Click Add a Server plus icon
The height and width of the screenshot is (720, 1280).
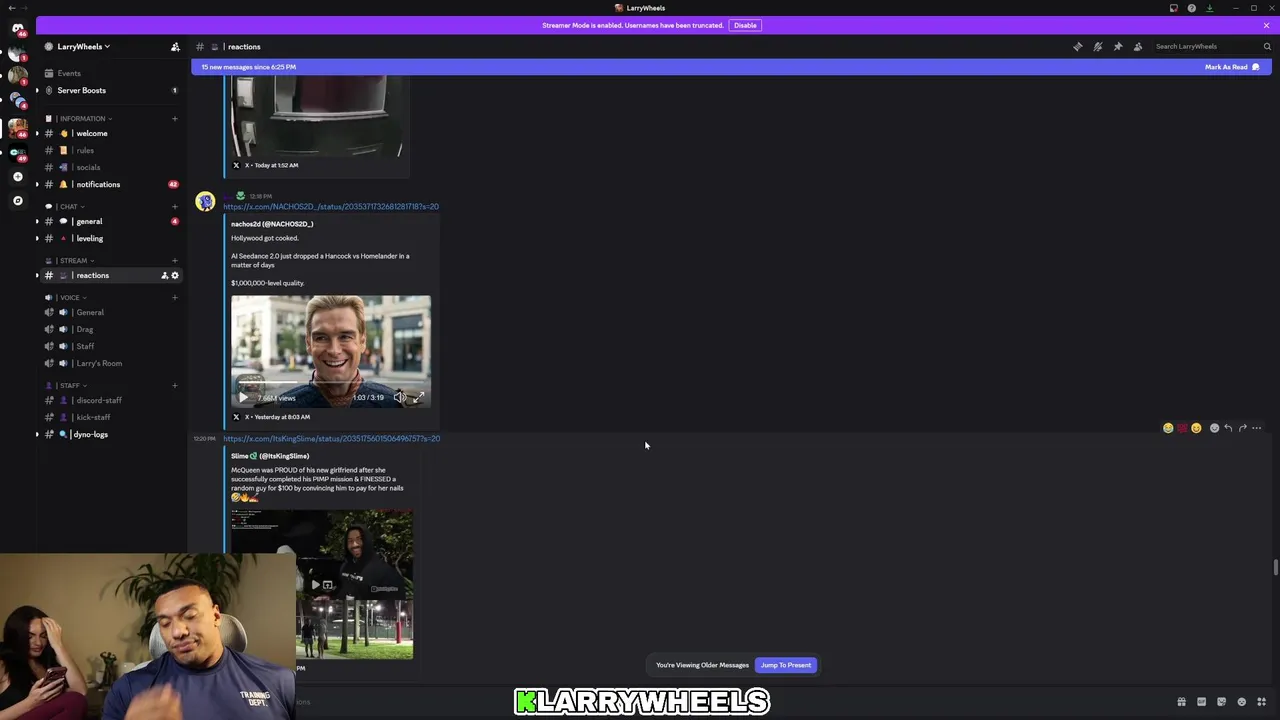pyautogui.click(x=17, y=177)
